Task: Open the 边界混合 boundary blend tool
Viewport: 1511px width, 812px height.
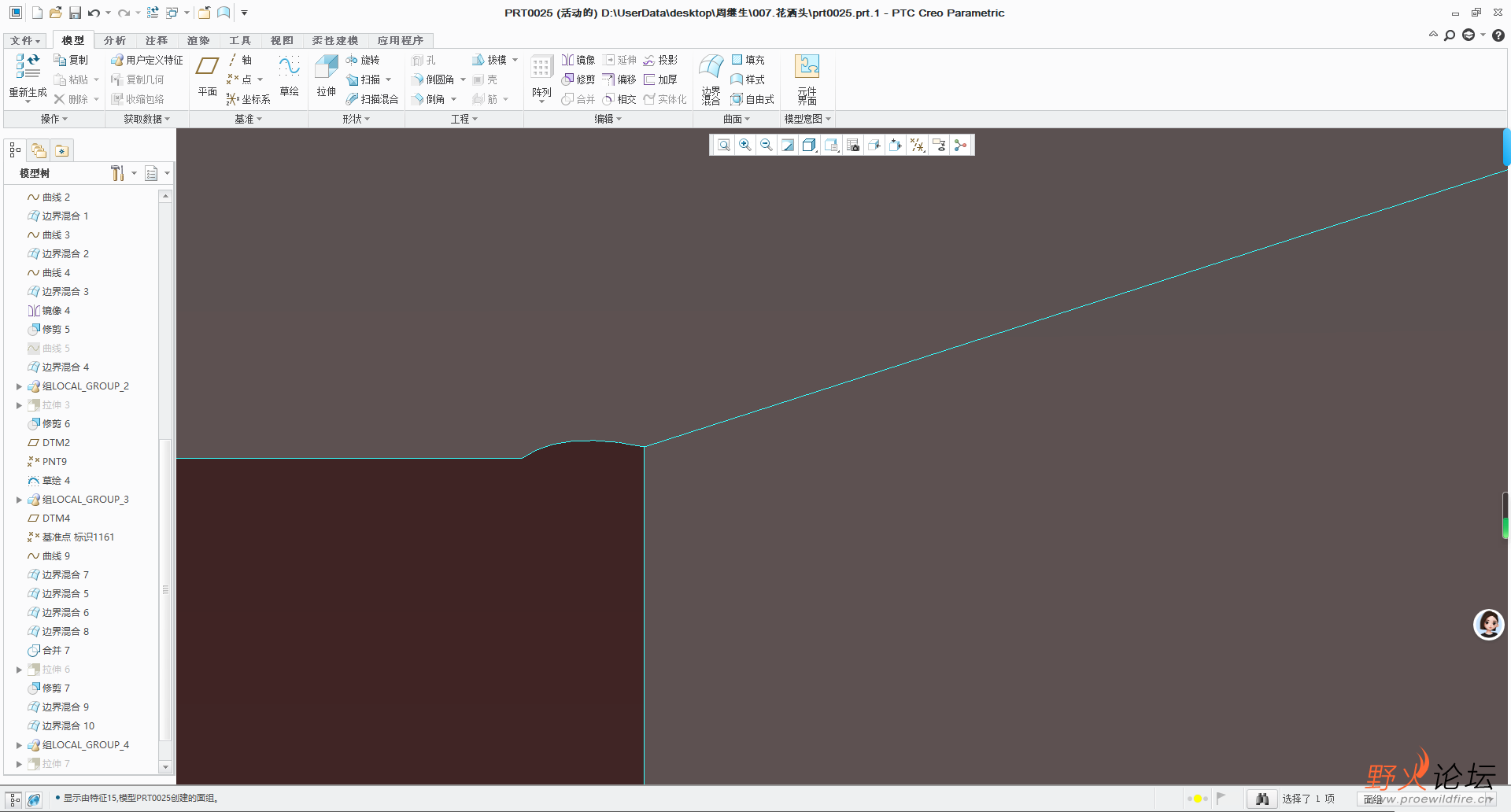Action: pos(711,79)
